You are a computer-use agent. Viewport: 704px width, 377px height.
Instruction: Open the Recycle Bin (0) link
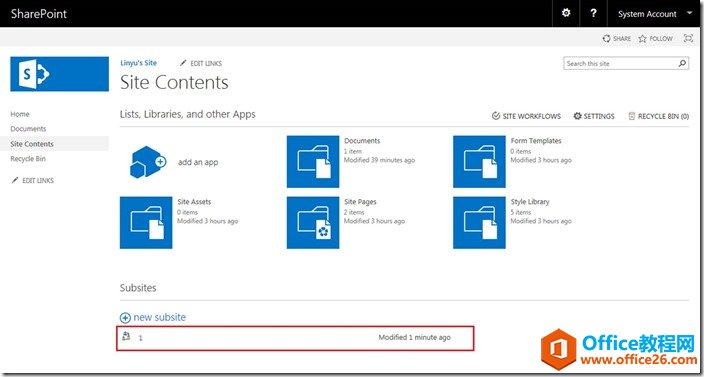click(x=659, y=116)
